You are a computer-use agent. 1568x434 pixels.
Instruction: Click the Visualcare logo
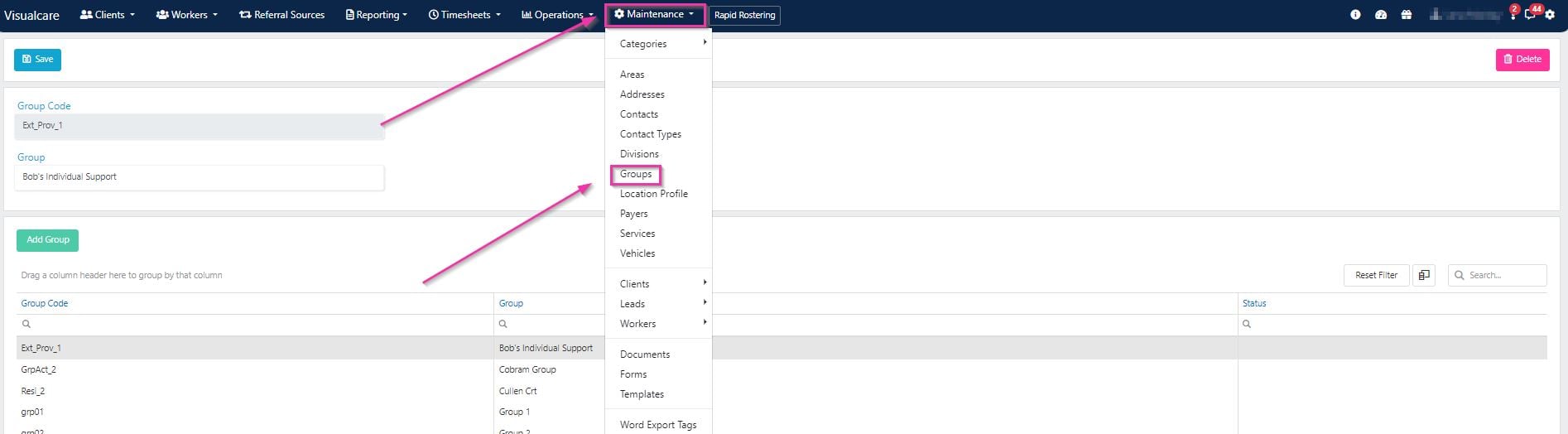[x=31, y=15]
